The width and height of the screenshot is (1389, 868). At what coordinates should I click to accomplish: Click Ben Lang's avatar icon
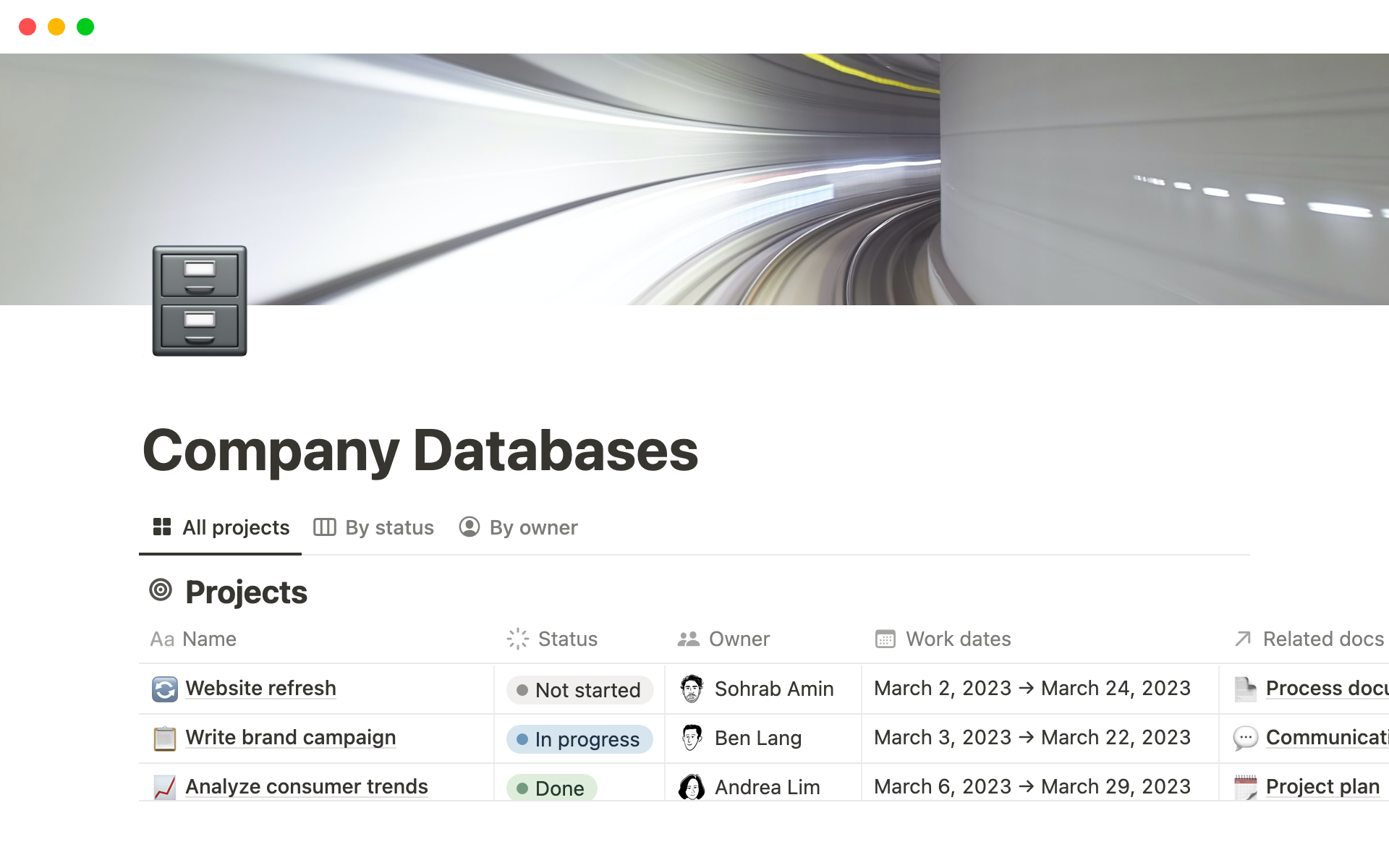tap(692, 738)
